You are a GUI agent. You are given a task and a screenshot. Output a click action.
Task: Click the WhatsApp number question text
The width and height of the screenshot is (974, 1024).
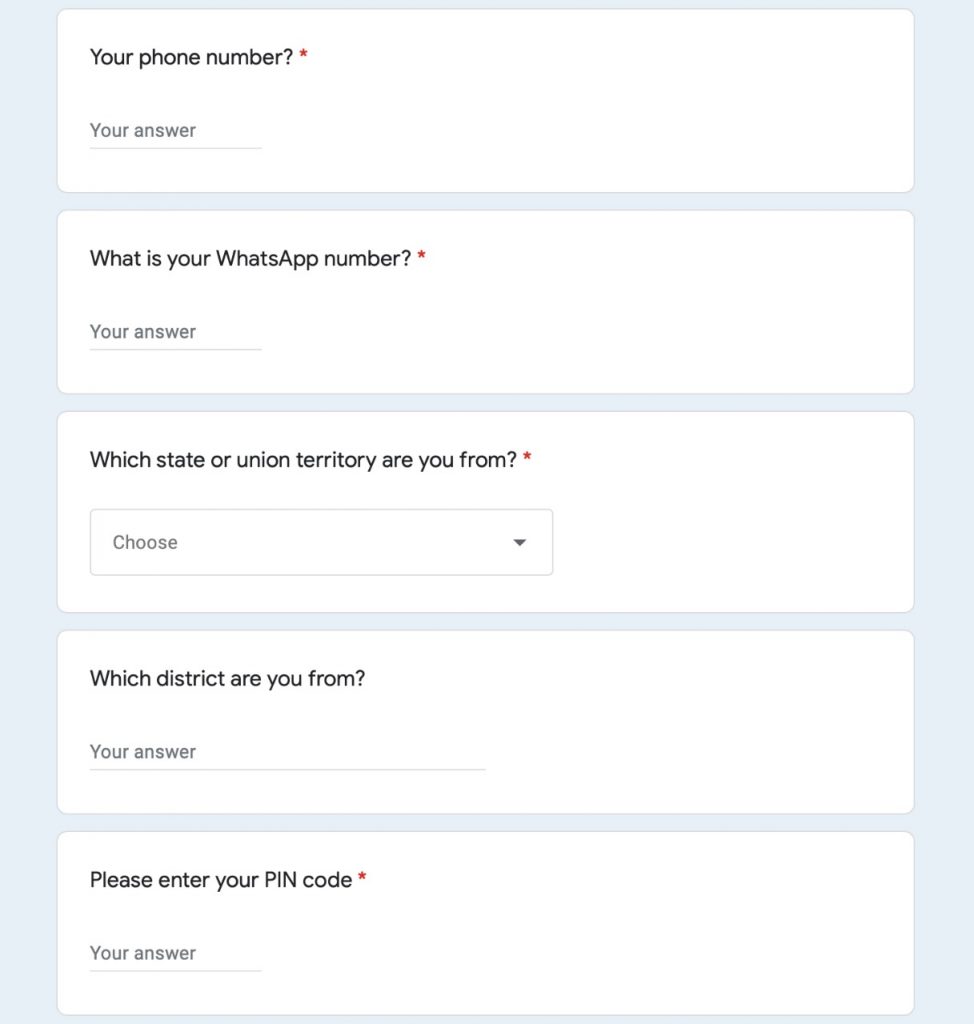tap(250, 258)
